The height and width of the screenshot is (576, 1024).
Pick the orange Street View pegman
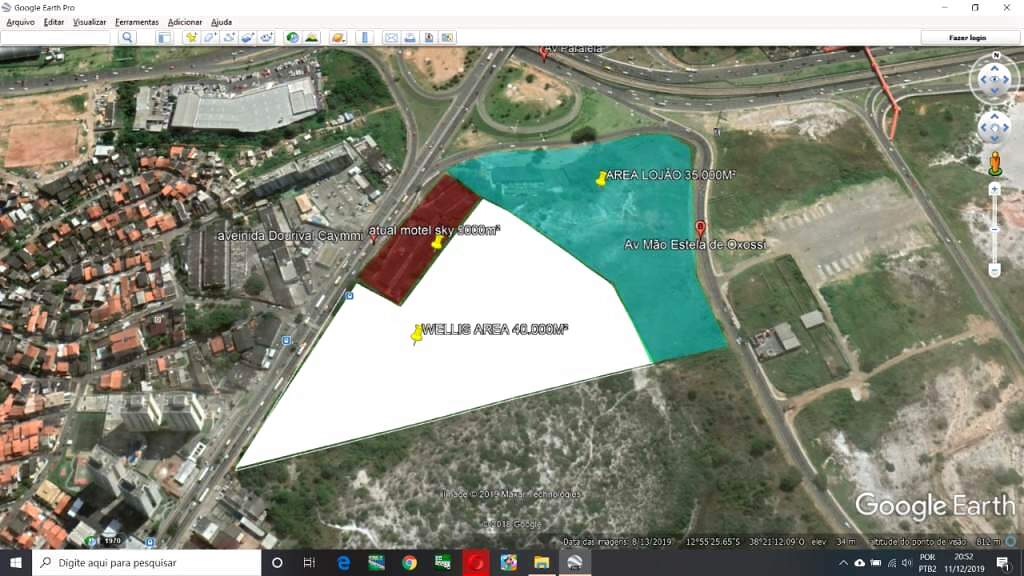[x=995, y=163]
